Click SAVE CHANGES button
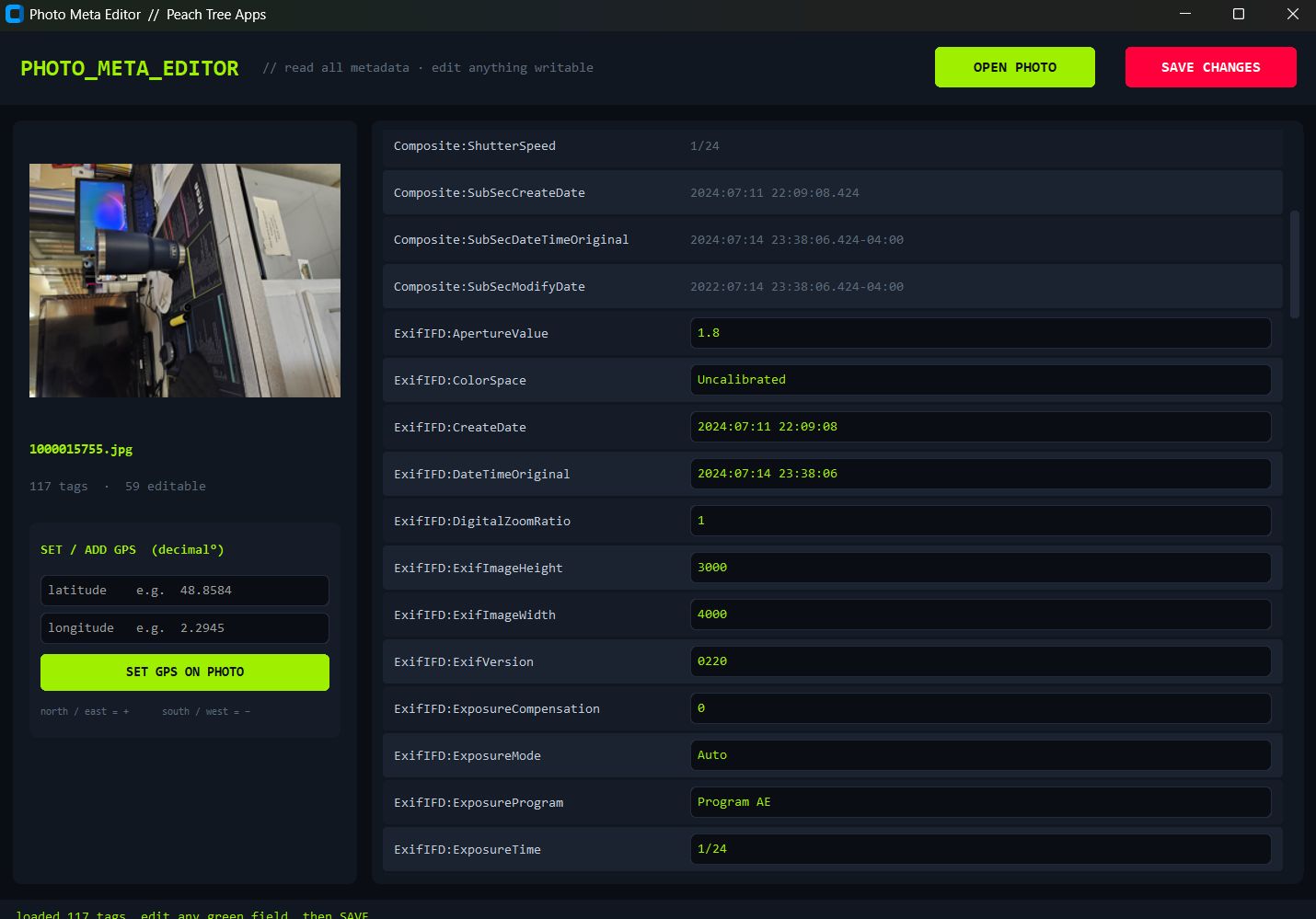This screenshot has height=919, width=1316. point(1211,67)
